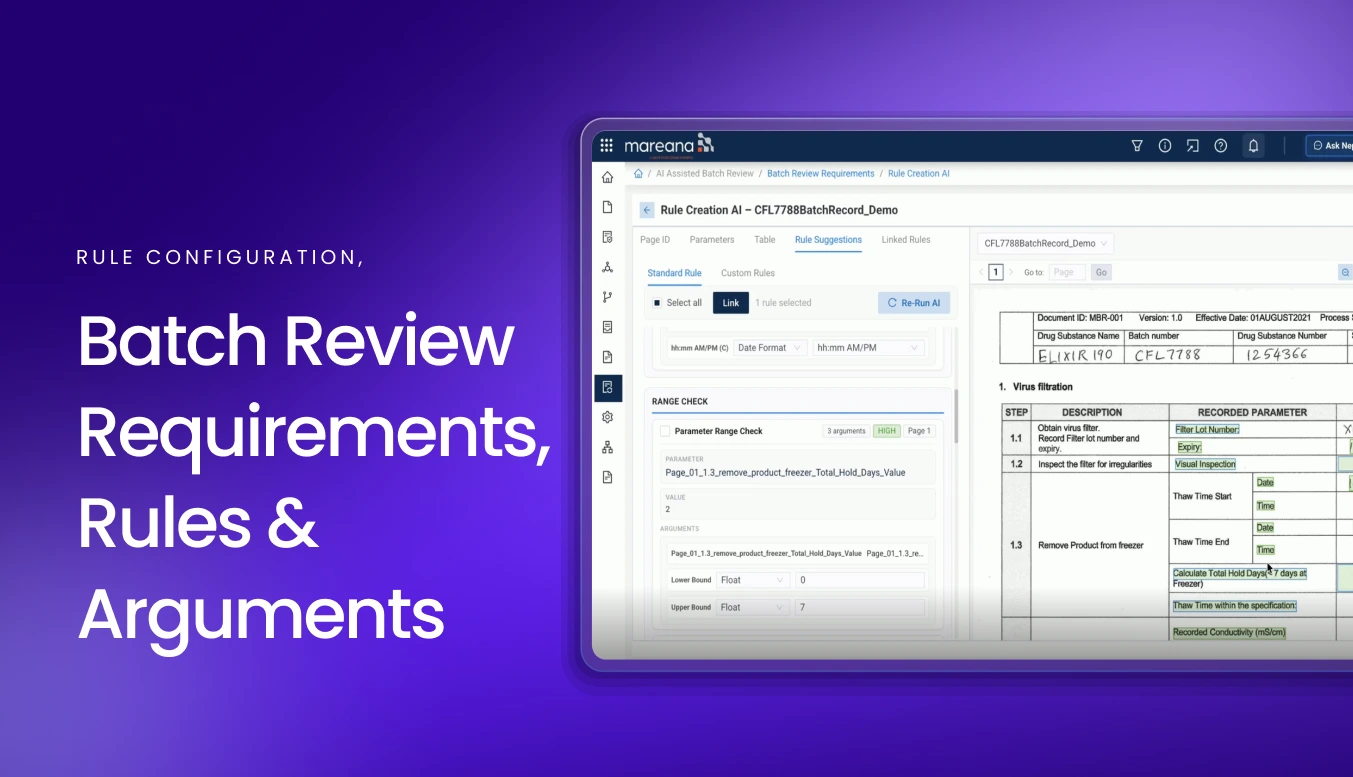Viewport: 1353px width, 777px height.
Task: Click the rules list vertical scrollbar
Action: click(x=955, y=415)
